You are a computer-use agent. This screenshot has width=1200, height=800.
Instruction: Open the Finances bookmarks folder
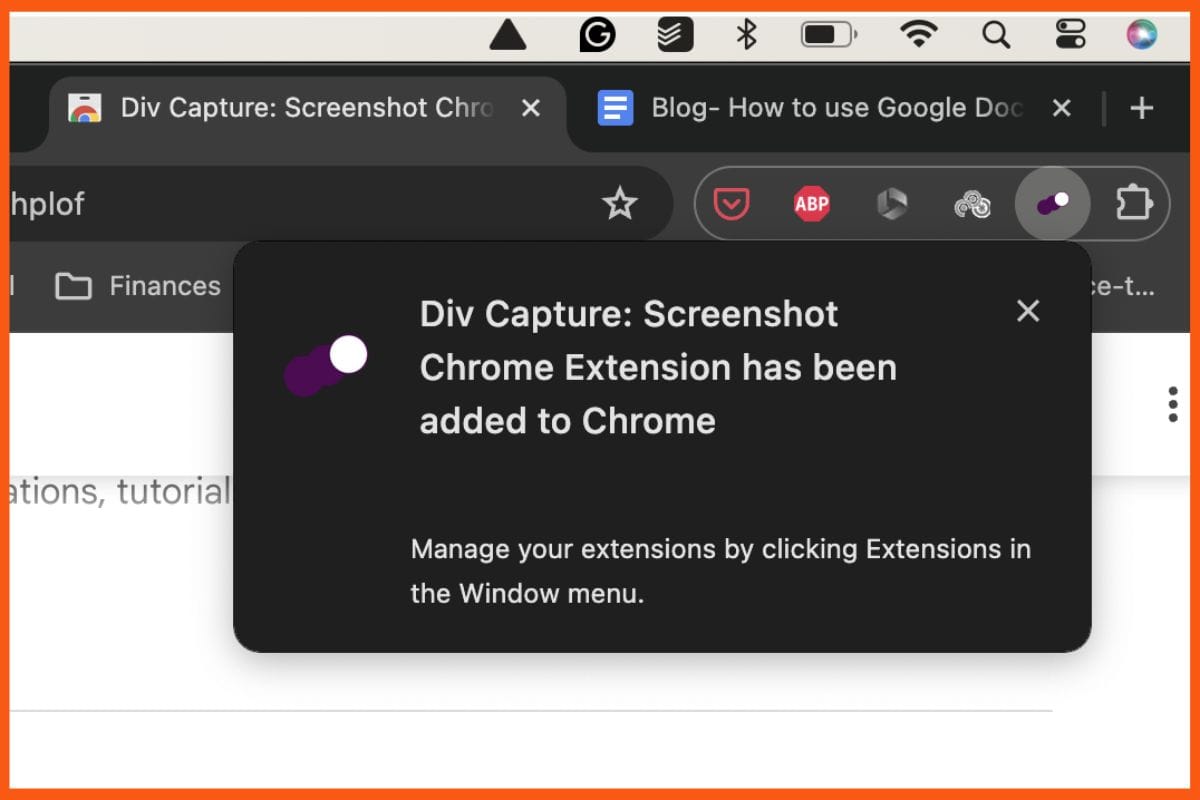(x=138, y=287)
